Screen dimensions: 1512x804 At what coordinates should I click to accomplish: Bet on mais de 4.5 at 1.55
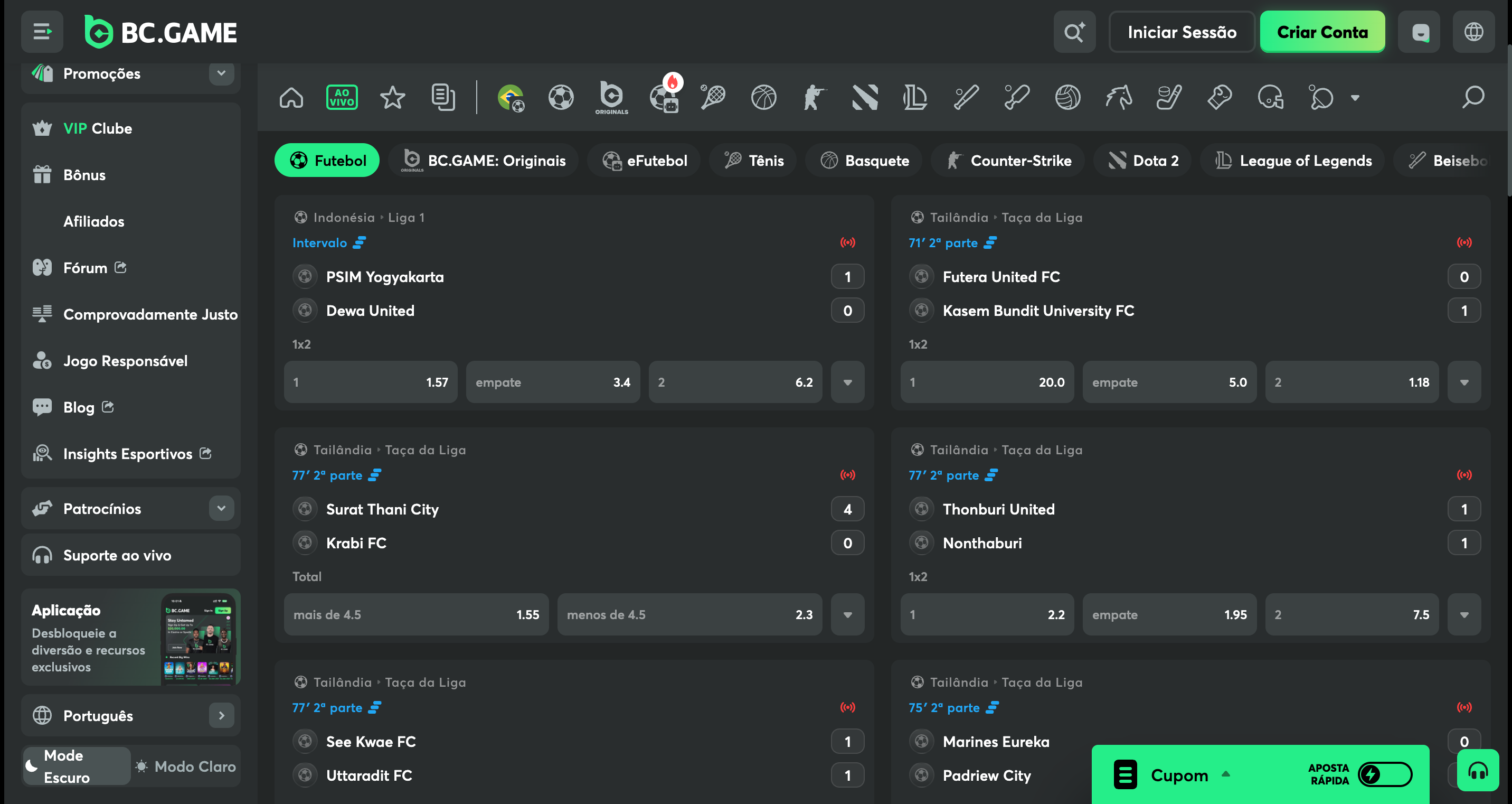416,615
